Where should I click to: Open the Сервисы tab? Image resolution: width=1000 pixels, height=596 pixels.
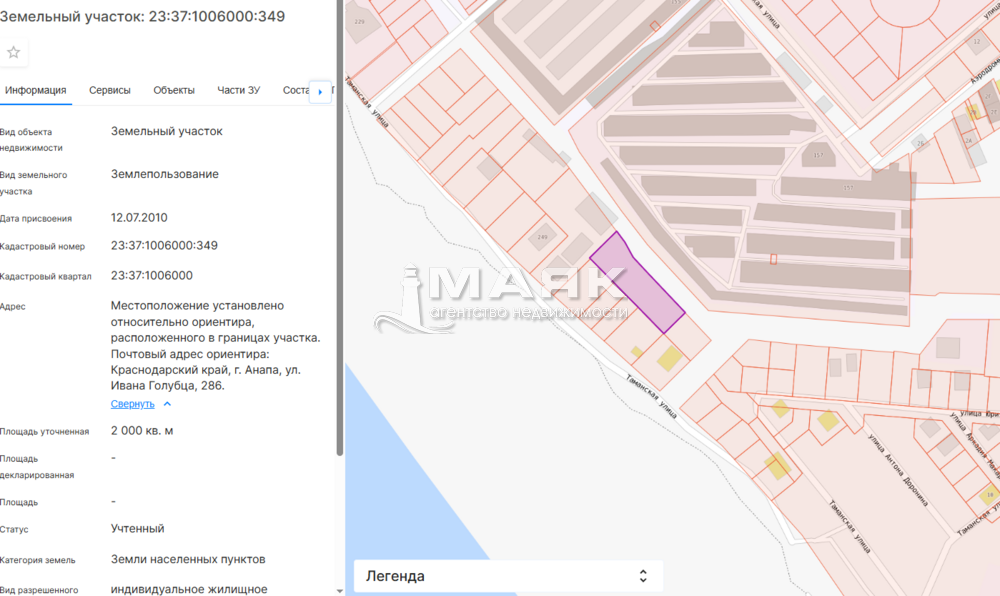[110, 90]
